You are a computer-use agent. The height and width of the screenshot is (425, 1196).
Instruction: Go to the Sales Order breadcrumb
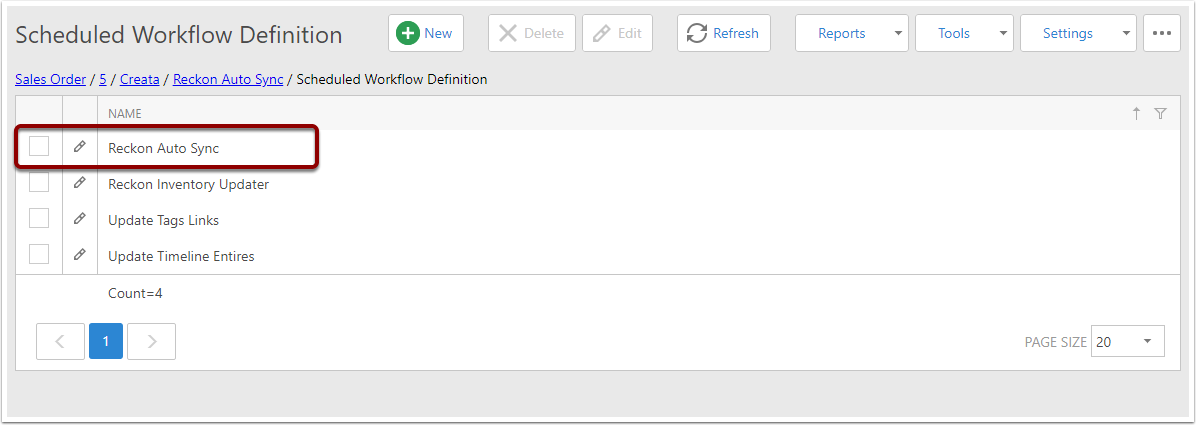(x=50, y=79)
